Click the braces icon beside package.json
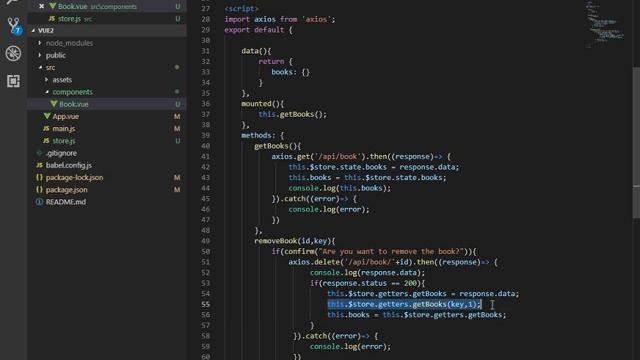Screen dimensions: 640x360 [x=39, y=190]
